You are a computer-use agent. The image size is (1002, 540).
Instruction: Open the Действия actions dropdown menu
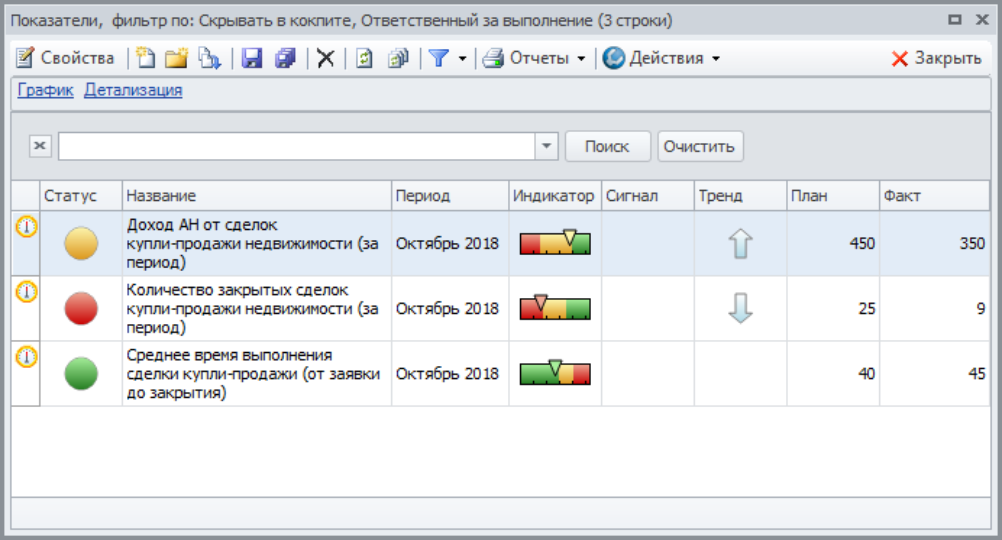click(x=662, y=58)
